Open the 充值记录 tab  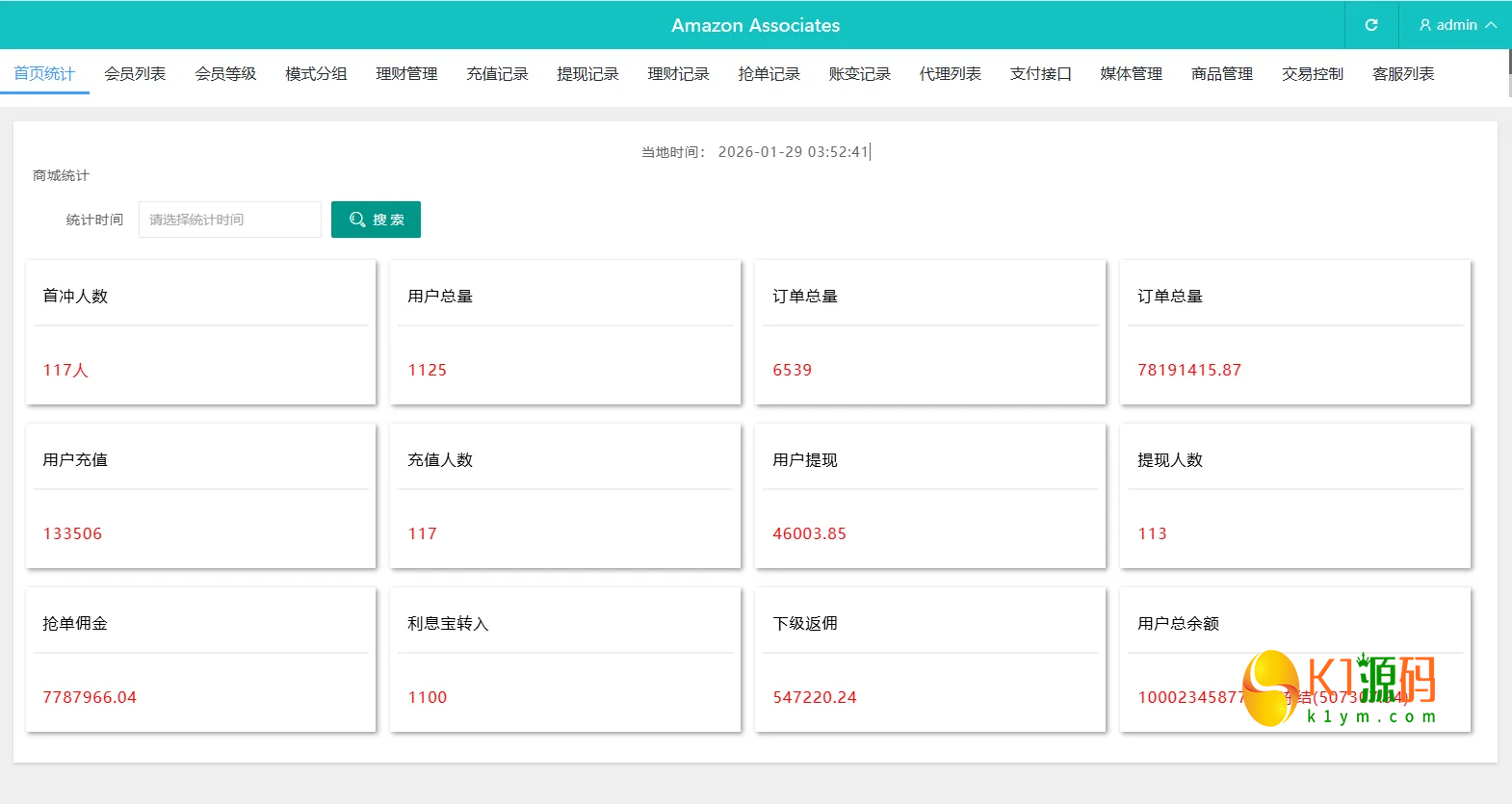point(497,73)
